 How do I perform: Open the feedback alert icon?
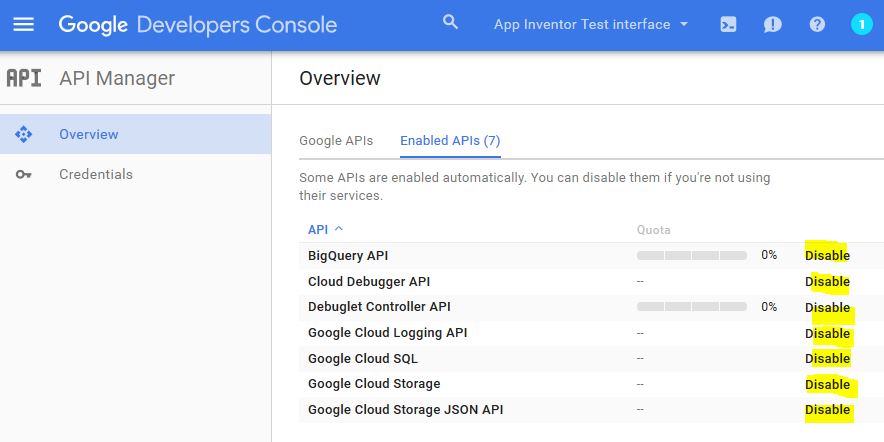772,25
